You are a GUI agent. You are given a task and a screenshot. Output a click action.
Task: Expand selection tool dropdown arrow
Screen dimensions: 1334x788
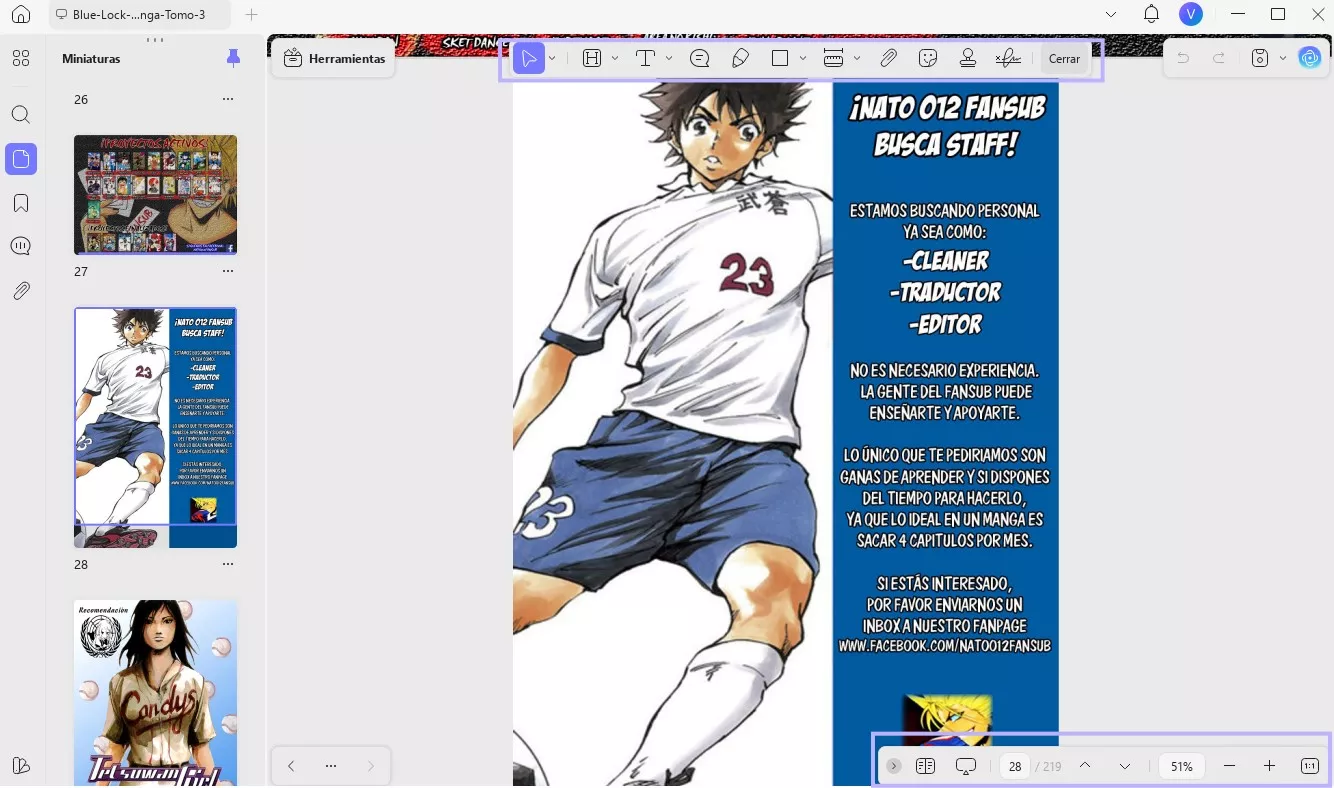[552, 59]
